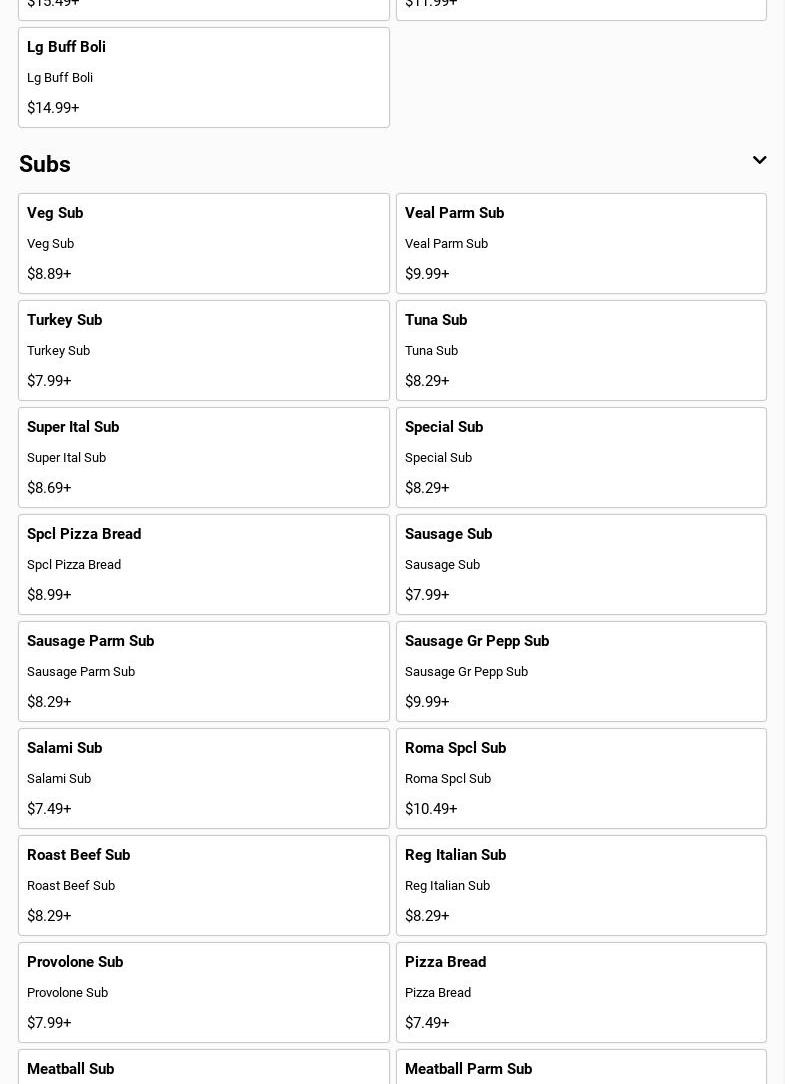Screen dimensions: 785x1084
Task: Pick the Tuna Sub card
Action: point(581,350)
